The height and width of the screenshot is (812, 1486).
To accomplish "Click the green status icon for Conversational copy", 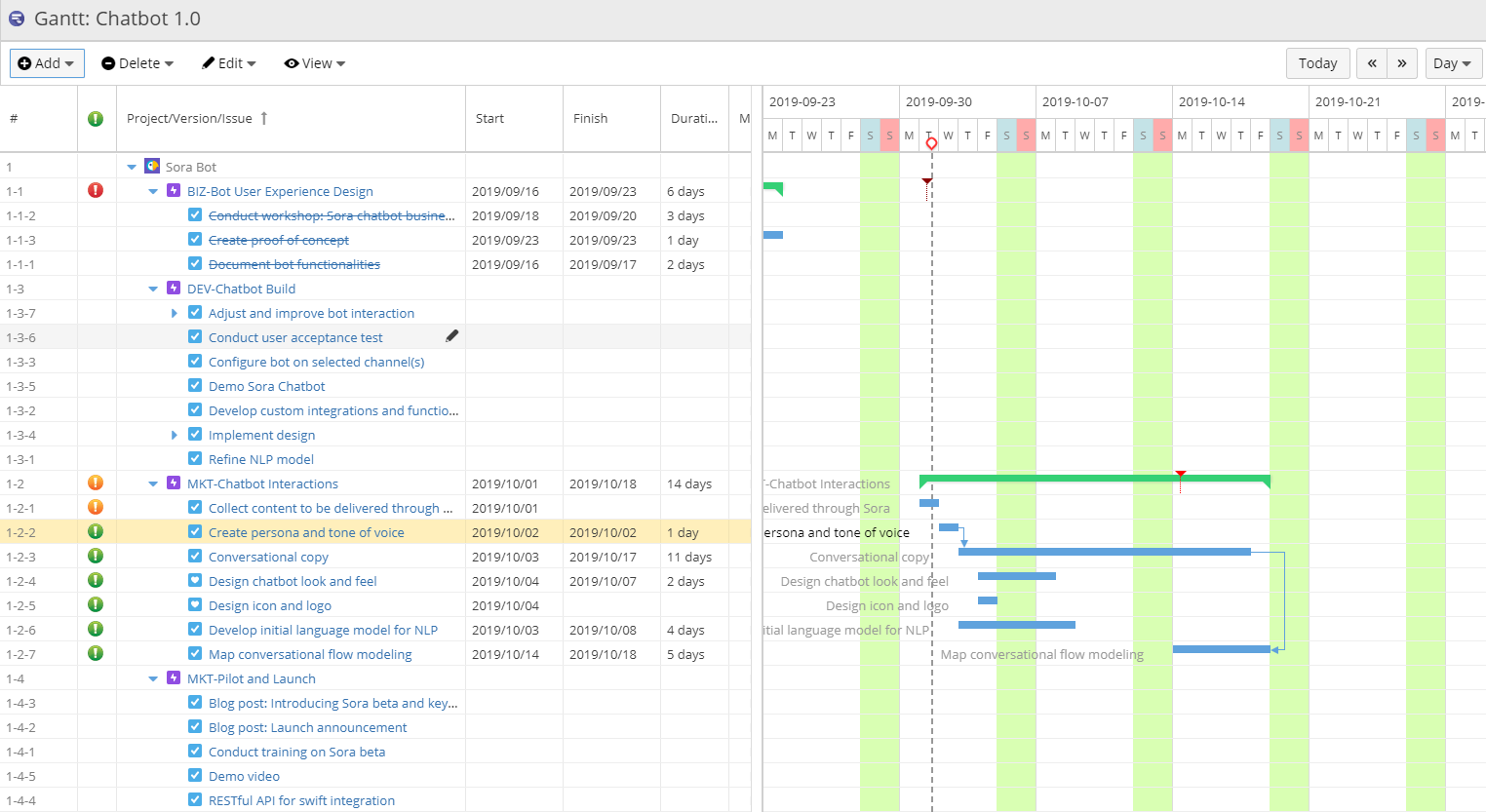I will tap(95, 556).
